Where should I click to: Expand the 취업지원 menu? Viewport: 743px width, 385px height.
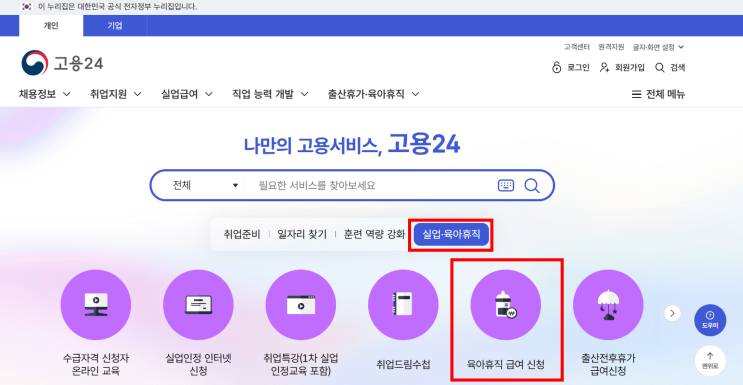[116, 94]
